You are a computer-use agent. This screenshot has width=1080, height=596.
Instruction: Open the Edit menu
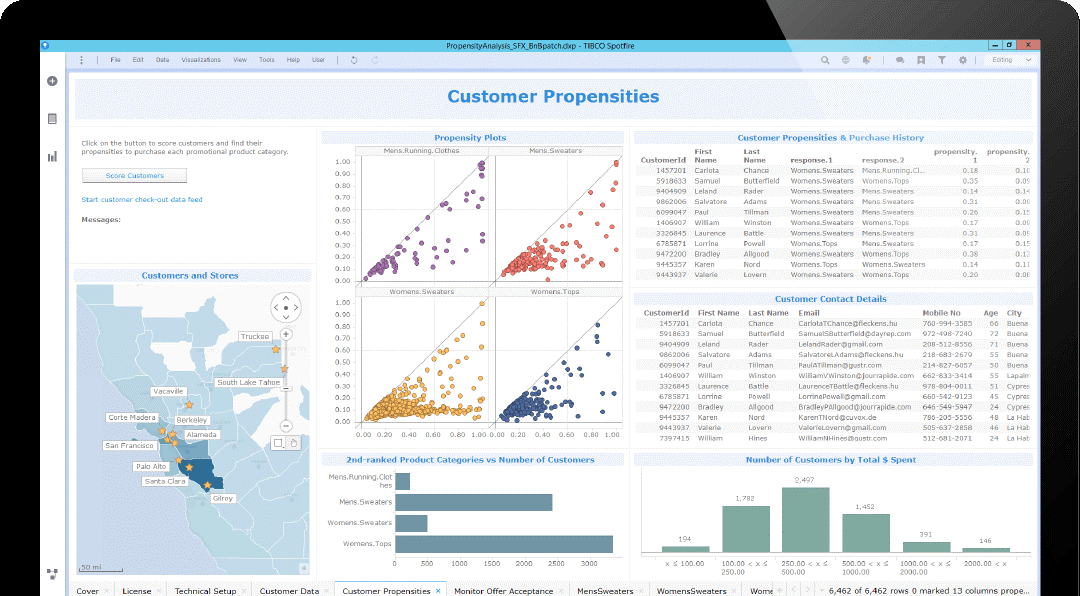[138, 60]
